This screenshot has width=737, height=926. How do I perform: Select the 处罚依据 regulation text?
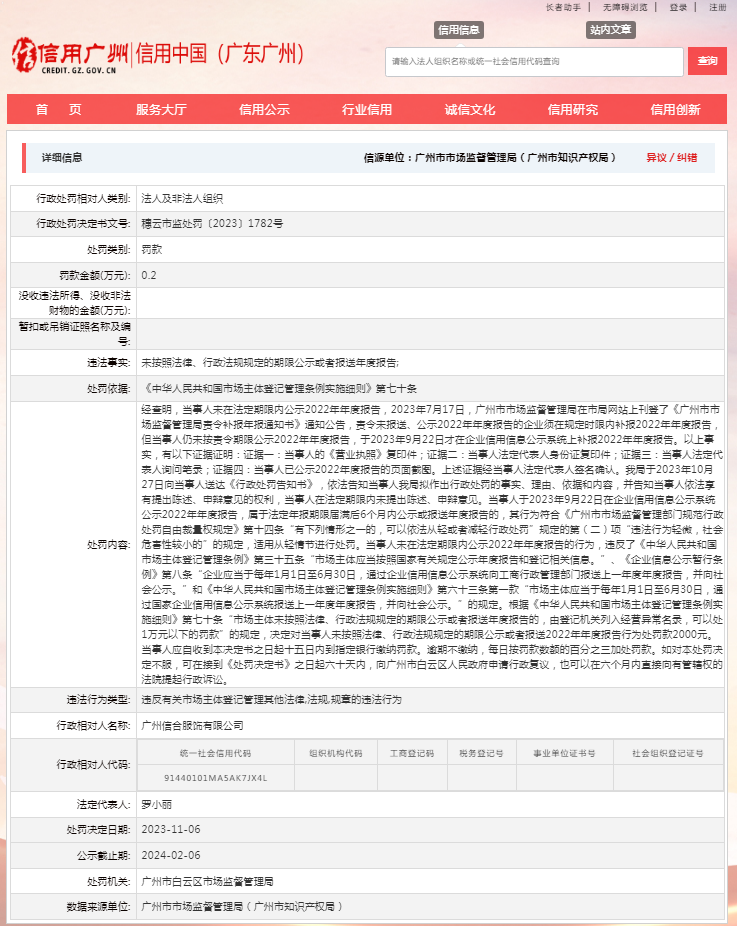[279, 389]
